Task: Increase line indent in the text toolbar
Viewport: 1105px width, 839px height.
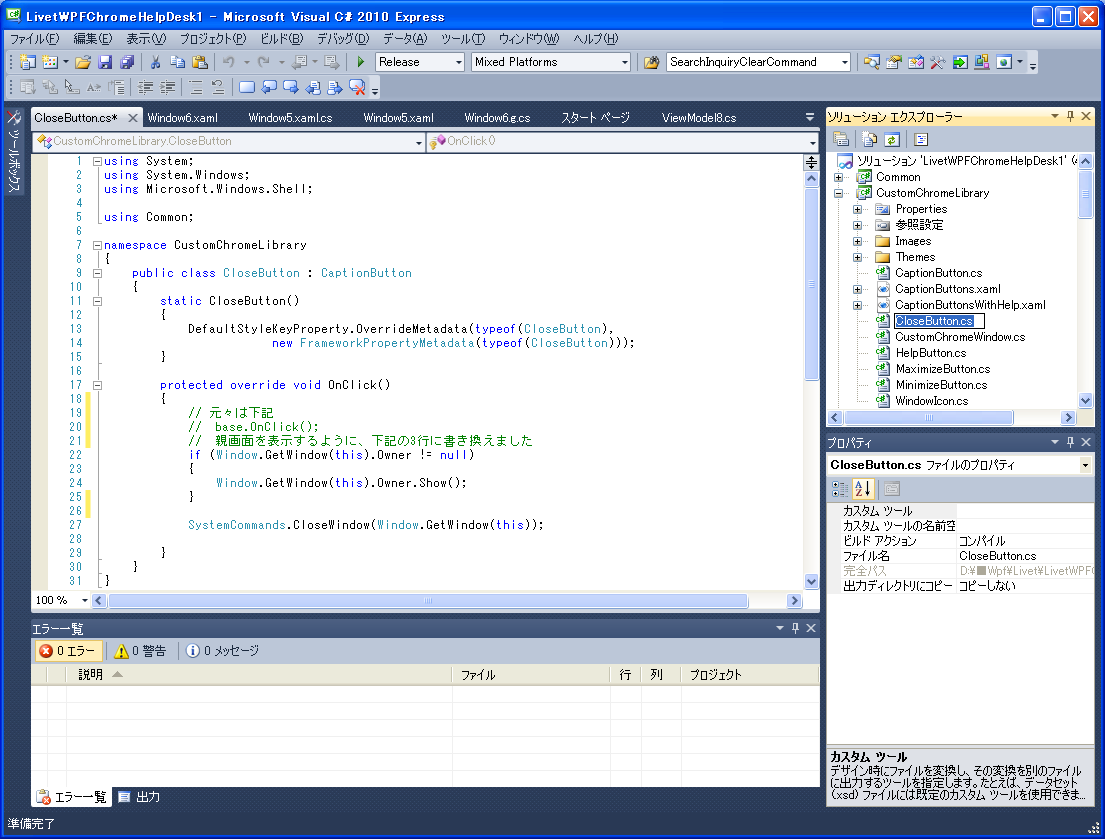Action: 168,87
